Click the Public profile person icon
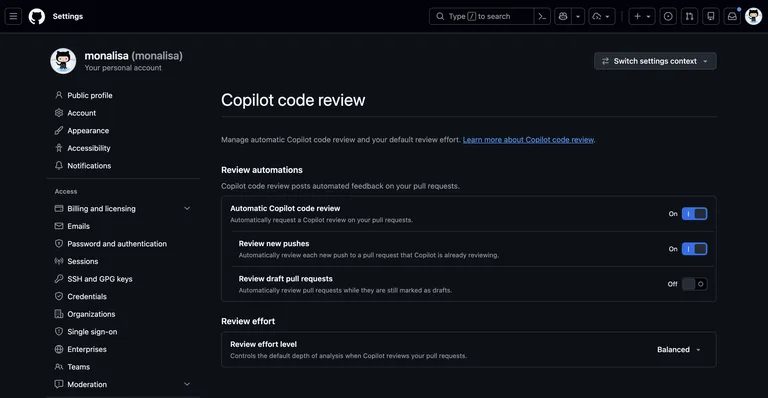 tap(59, 95)
